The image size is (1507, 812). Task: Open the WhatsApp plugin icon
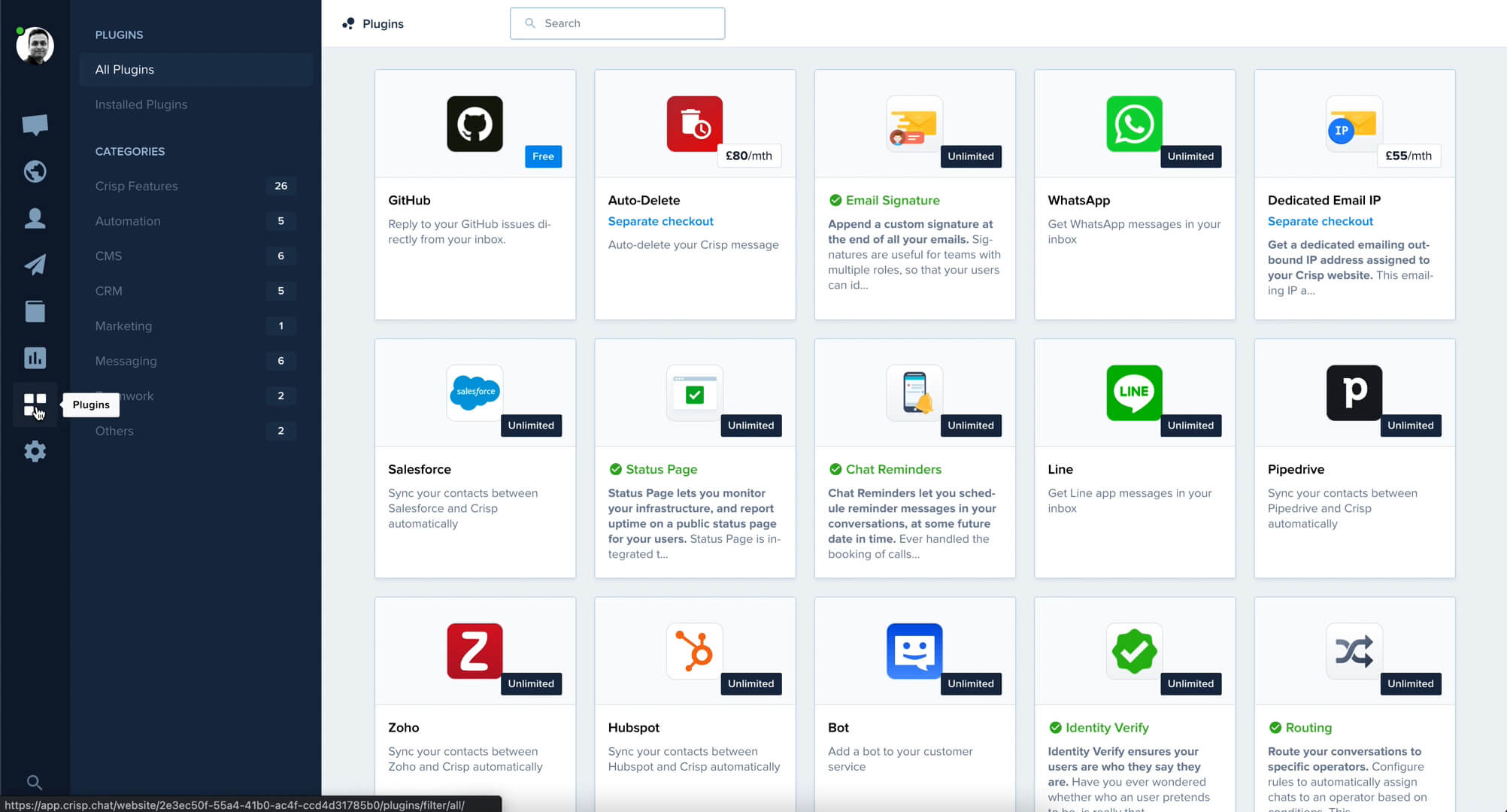click(1134, 124)
